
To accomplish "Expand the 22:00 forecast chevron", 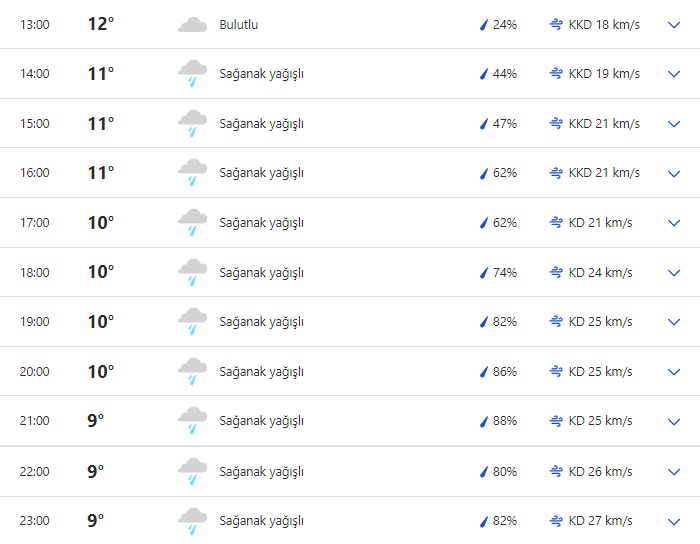I will [673, 471].
